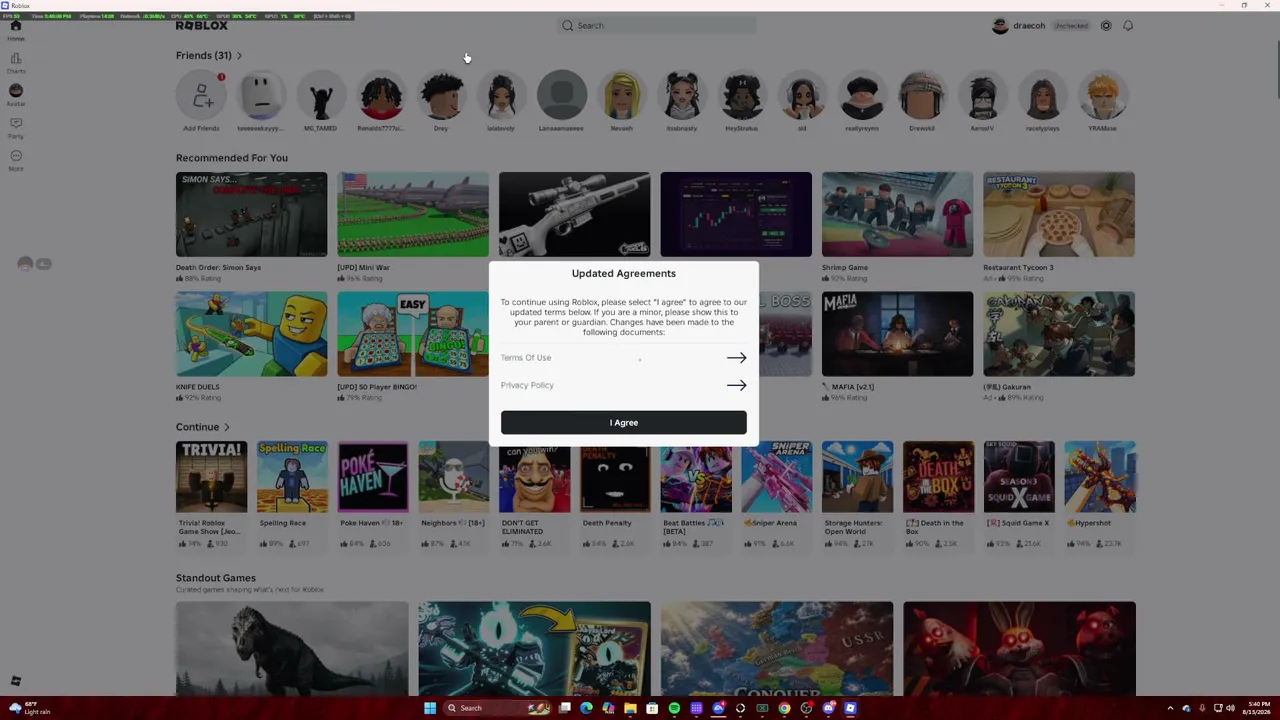Screen dimensions: 1280x720
Task: Click the "Death Penalty" game title
Action: [607, 523]
